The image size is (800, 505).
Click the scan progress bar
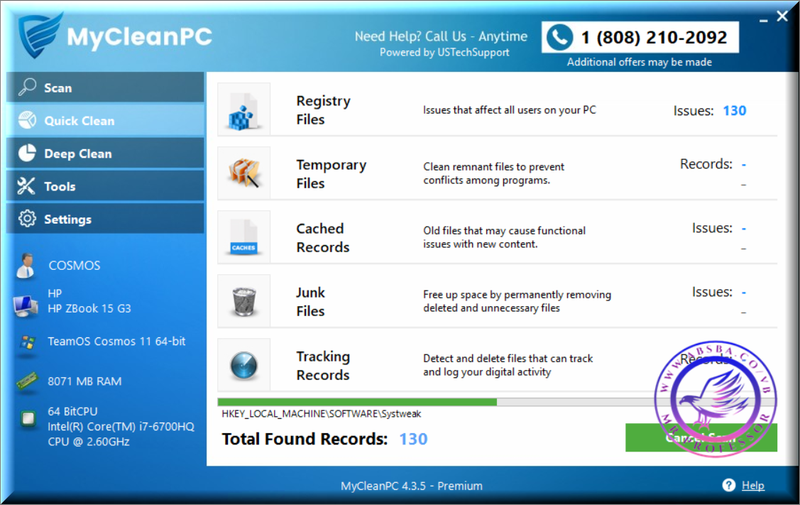click(x=497, y=402)
